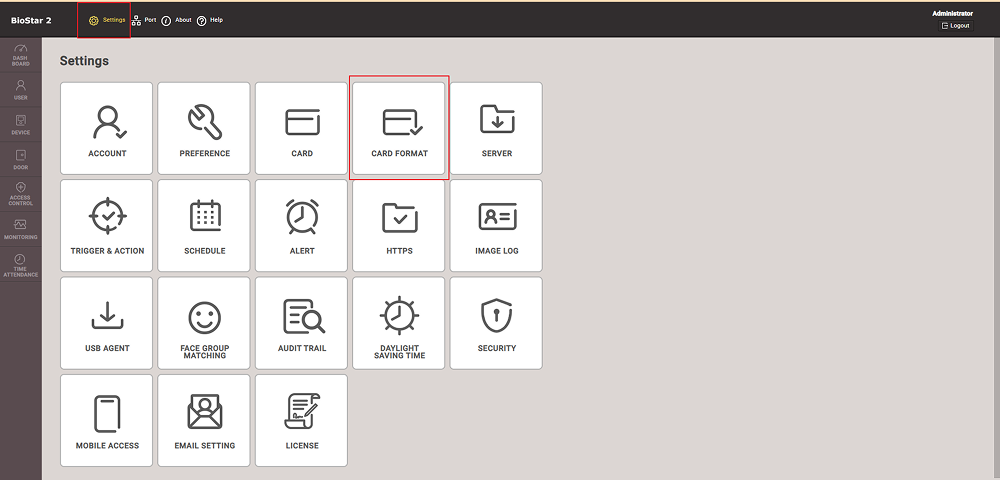Open the Schedule calendar tile
Screen dimensions: 1000x480
pyautogui.click(x=204, y=225)
